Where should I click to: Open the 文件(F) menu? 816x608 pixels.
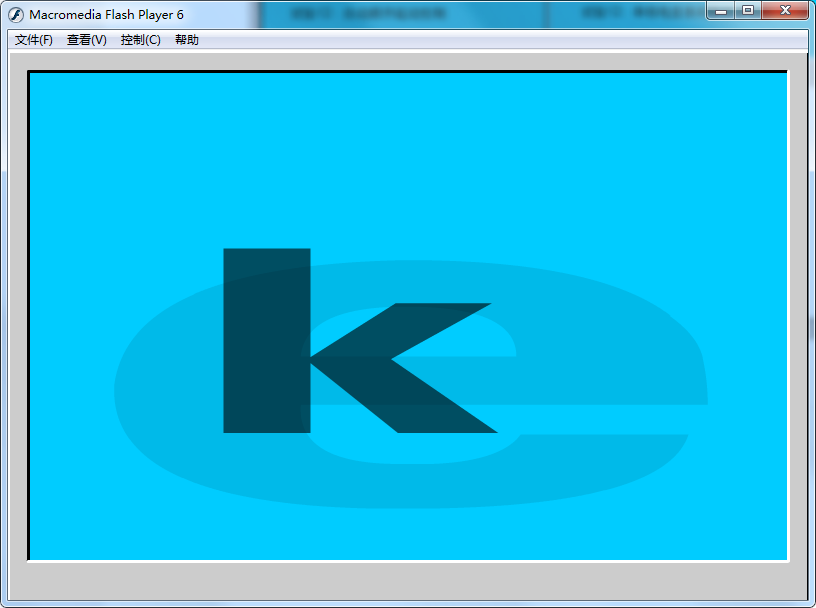[34, 40]
